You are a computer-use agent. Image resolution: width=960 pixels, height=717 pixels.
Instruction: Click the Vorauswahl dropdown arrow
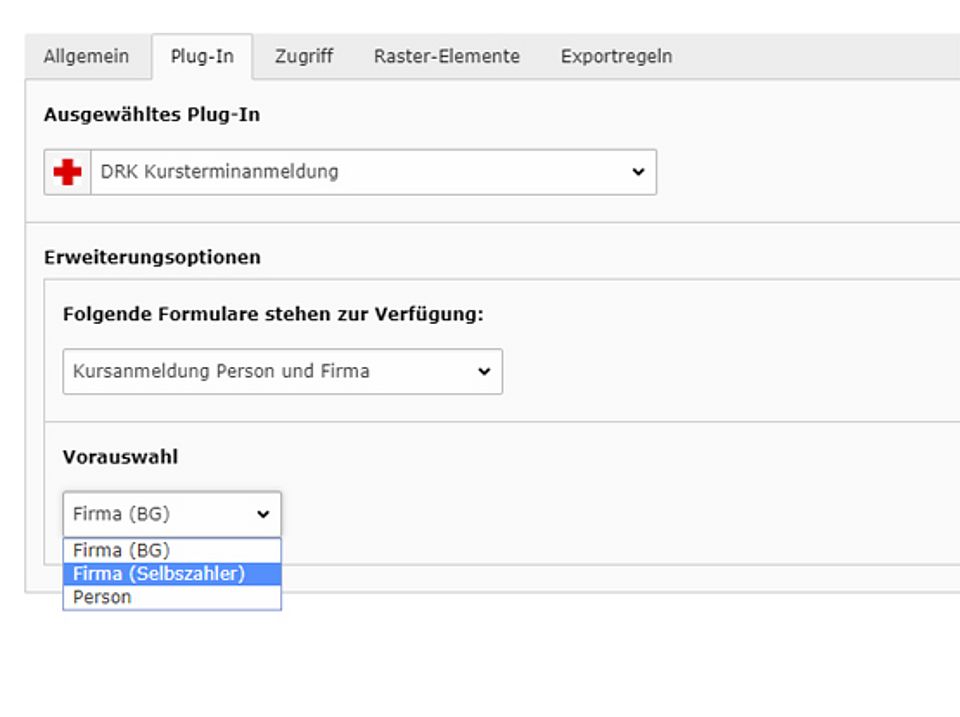(262, 514)
